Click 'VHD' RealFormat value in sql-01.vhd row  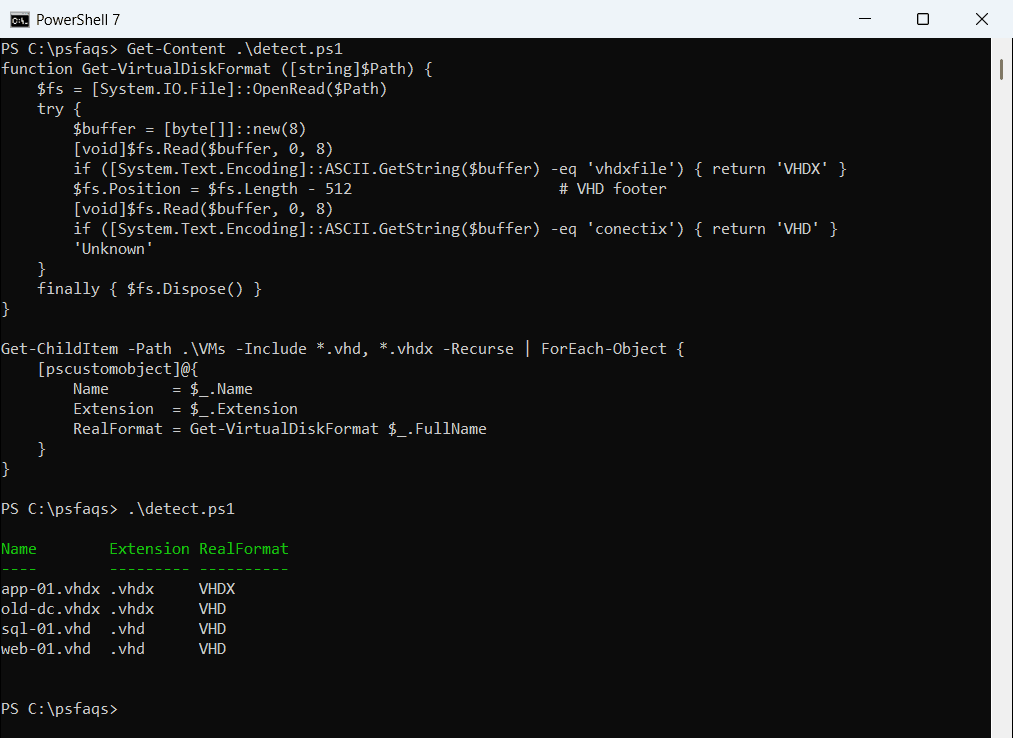(213, 630)
